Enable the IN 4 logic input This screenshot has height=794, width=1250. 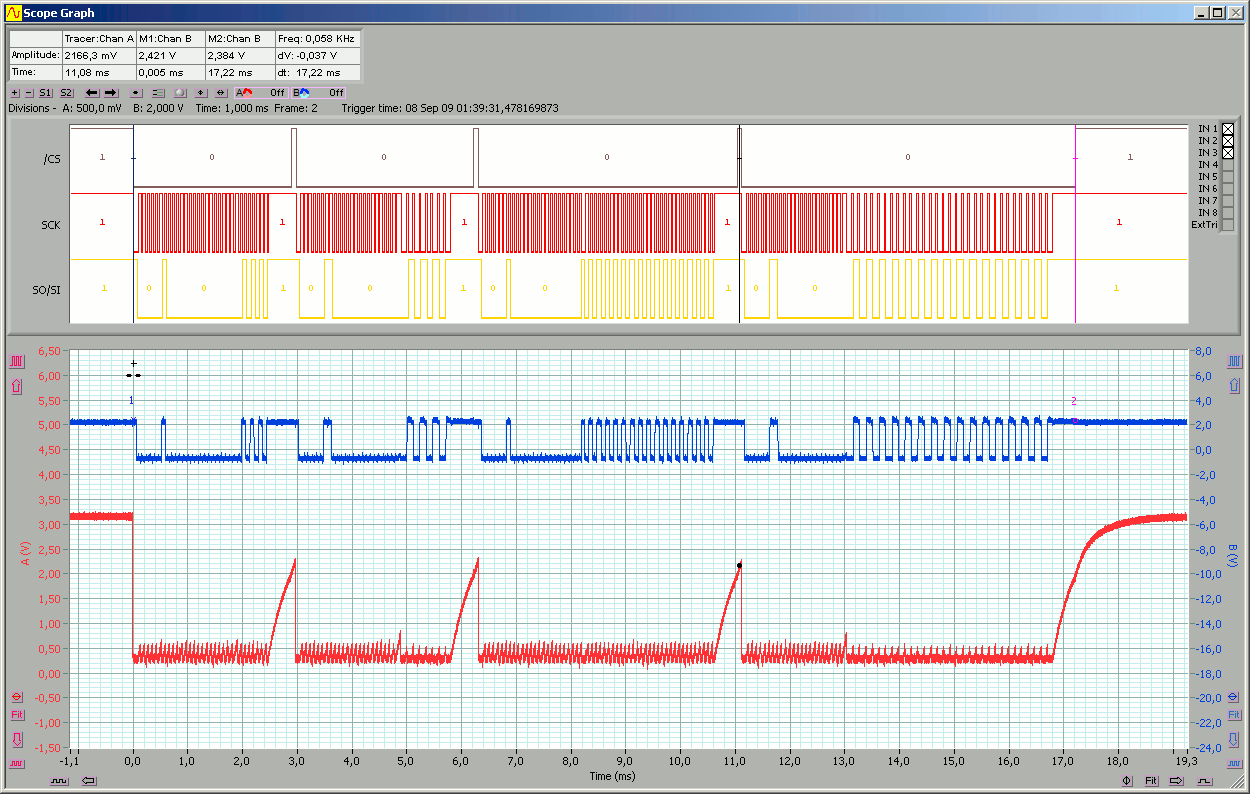click(1228, 165)
